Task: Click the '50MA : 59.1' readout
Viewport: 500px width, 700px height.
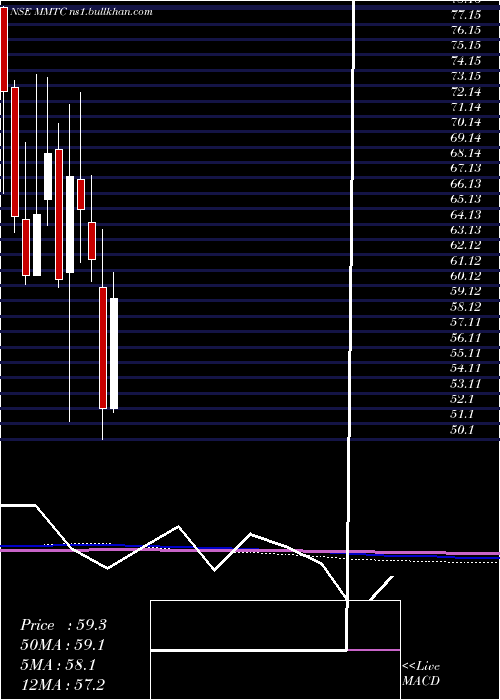Action: click(x=63, y=645)
